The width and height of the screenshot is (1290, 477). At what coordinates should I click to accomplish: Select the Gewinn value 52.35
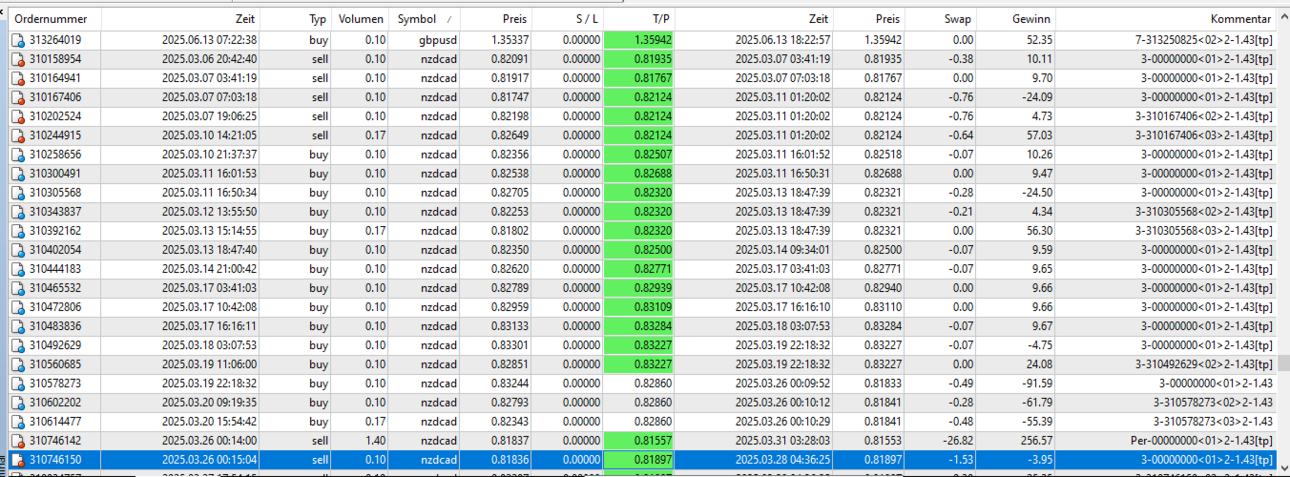click(1039, 41)
